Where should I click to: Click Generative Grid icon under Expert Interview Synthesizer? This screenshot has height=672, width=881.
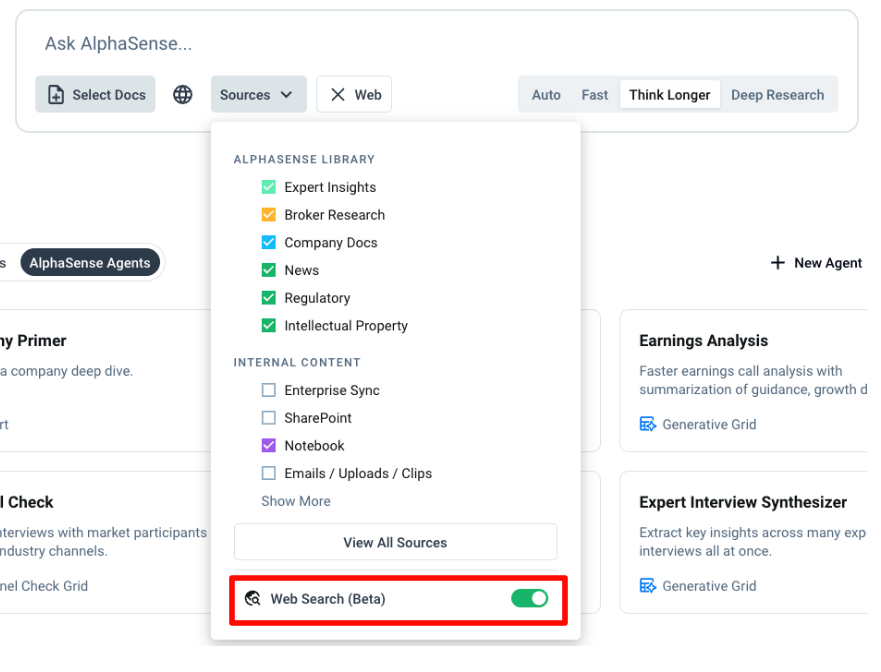coord(648,586)
